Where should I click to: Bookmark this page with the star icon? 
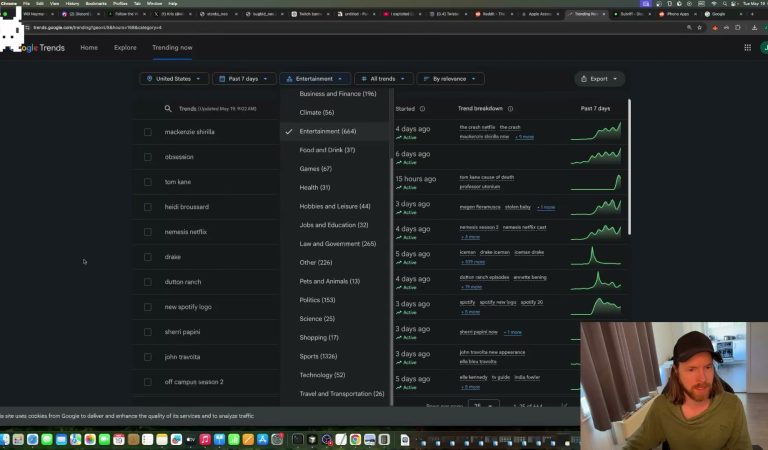699,27
